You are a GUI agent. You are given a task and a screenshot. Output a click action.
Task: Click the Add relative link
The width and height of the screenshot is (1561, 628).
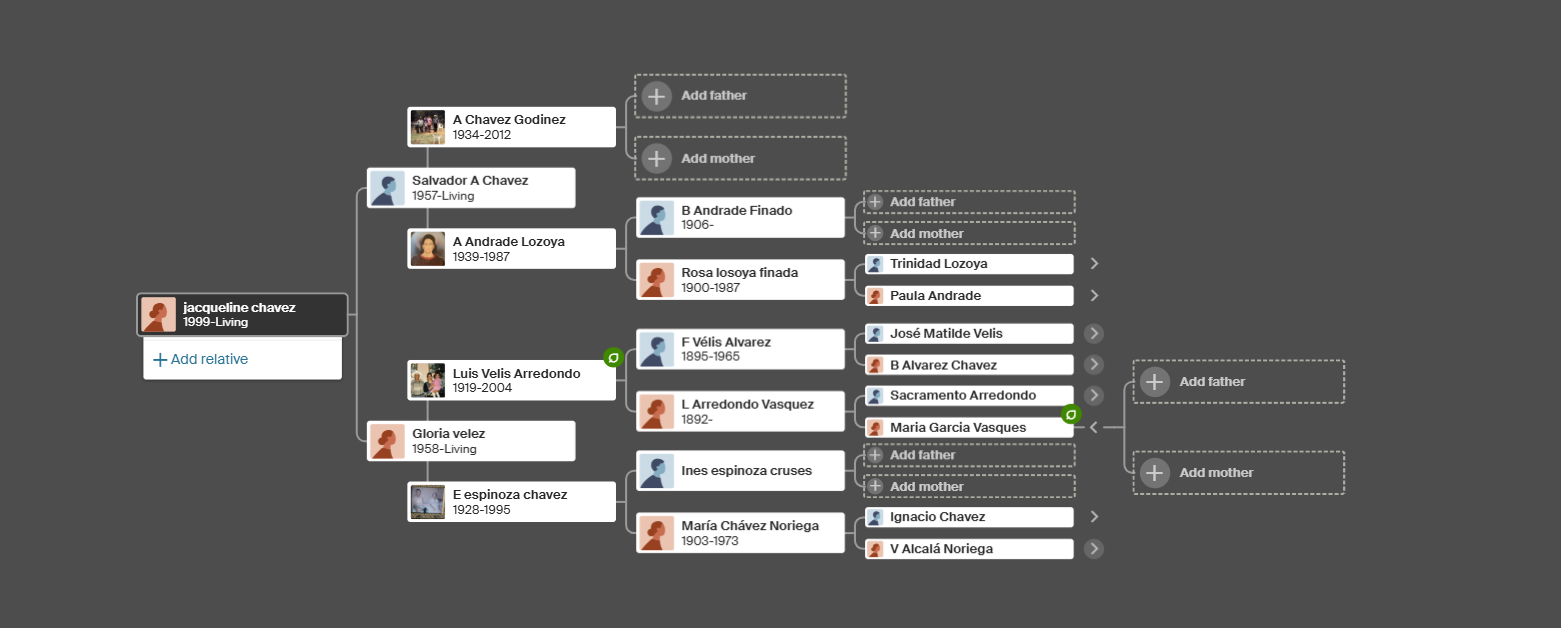[208, 360]
